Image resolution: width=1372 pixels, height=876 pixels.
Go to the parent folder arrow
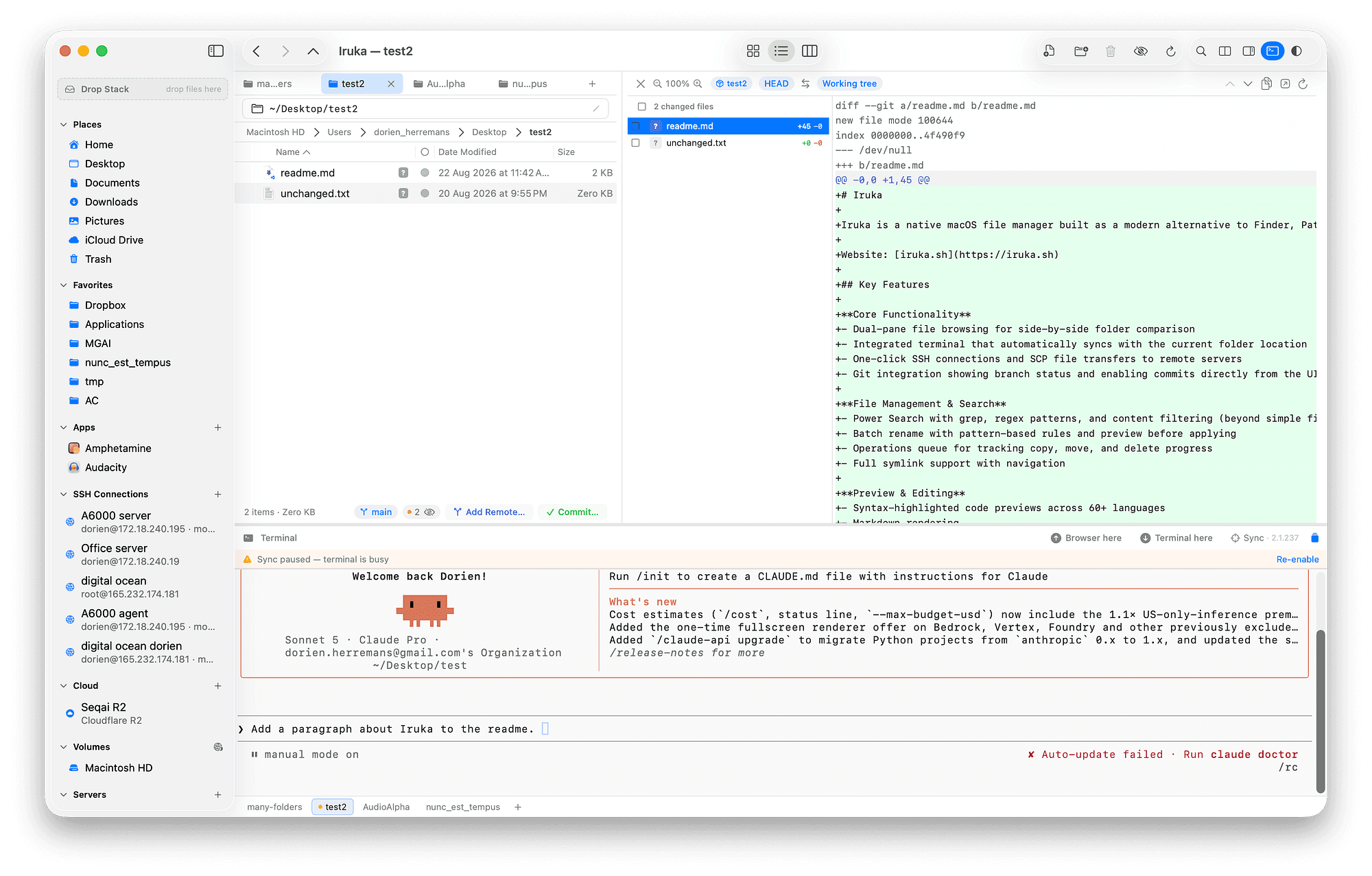(x=313, y=51)
